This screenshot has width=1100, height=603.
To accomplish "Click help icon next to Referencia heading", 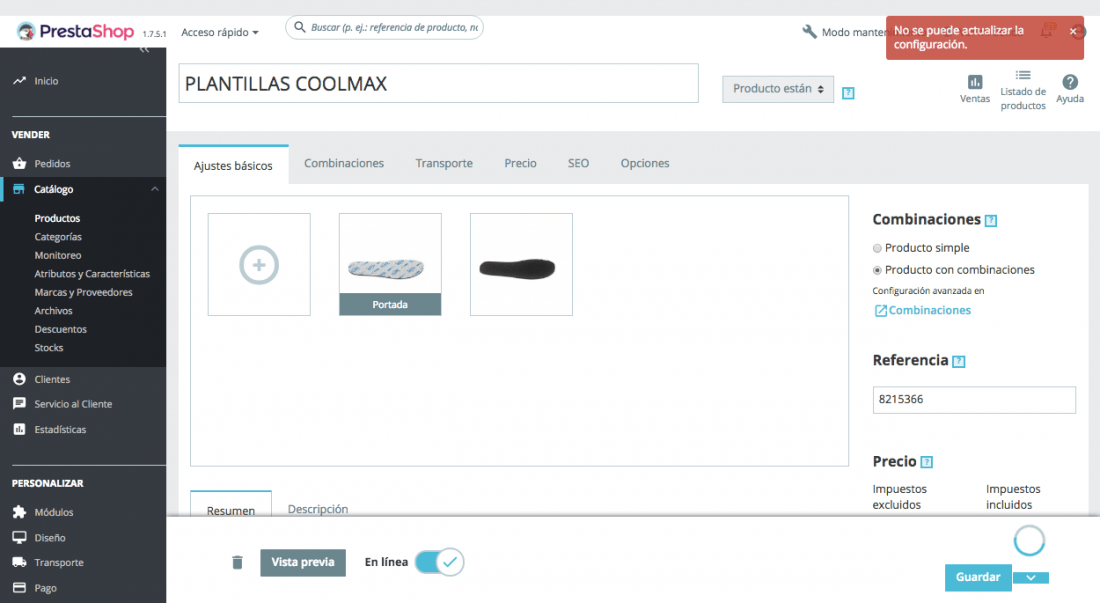I will click(959, 362).
